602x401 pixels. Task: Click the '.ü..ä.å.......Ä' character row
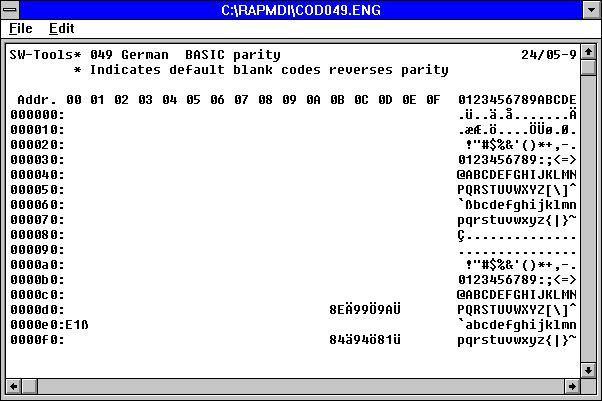(x=517, y=114)
